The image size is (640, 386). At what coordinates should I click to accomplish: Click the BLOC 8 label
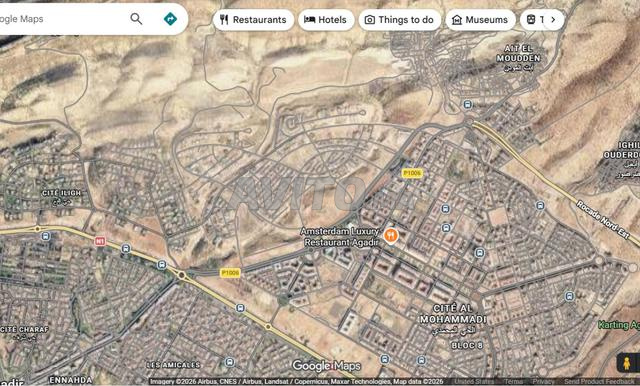[x=467, y=346]
